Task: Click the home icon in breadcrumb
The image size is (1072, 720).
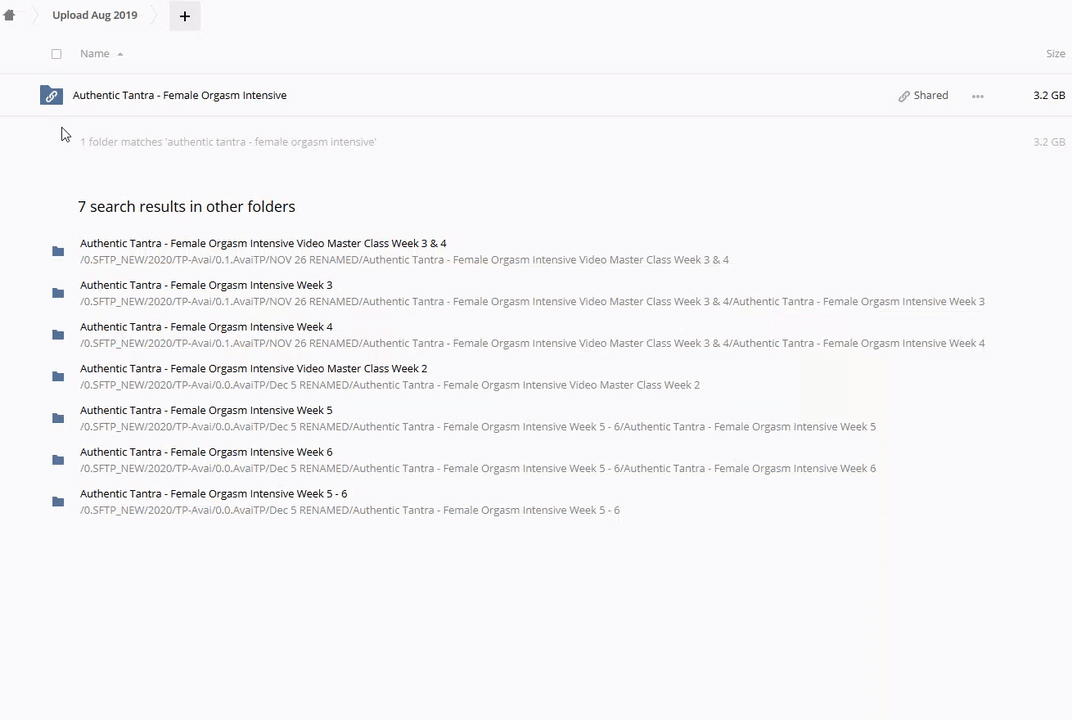Action: tap(9, 16)
